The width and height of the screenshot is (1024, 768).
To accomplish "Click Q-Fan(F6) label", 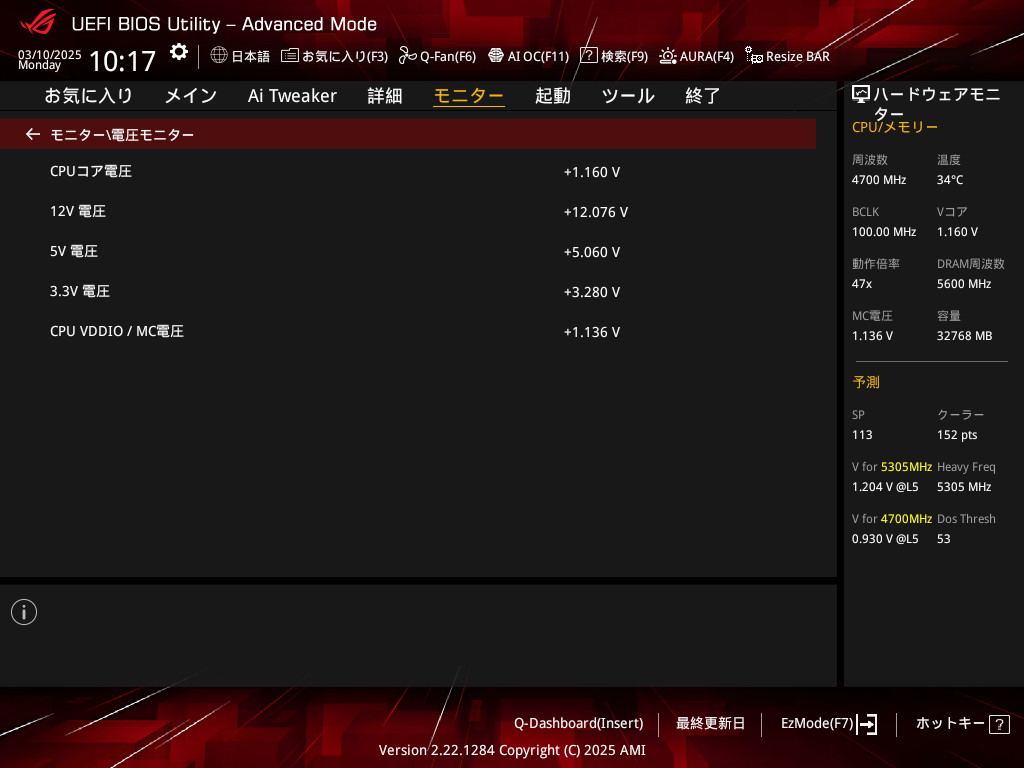I will 448,56.
